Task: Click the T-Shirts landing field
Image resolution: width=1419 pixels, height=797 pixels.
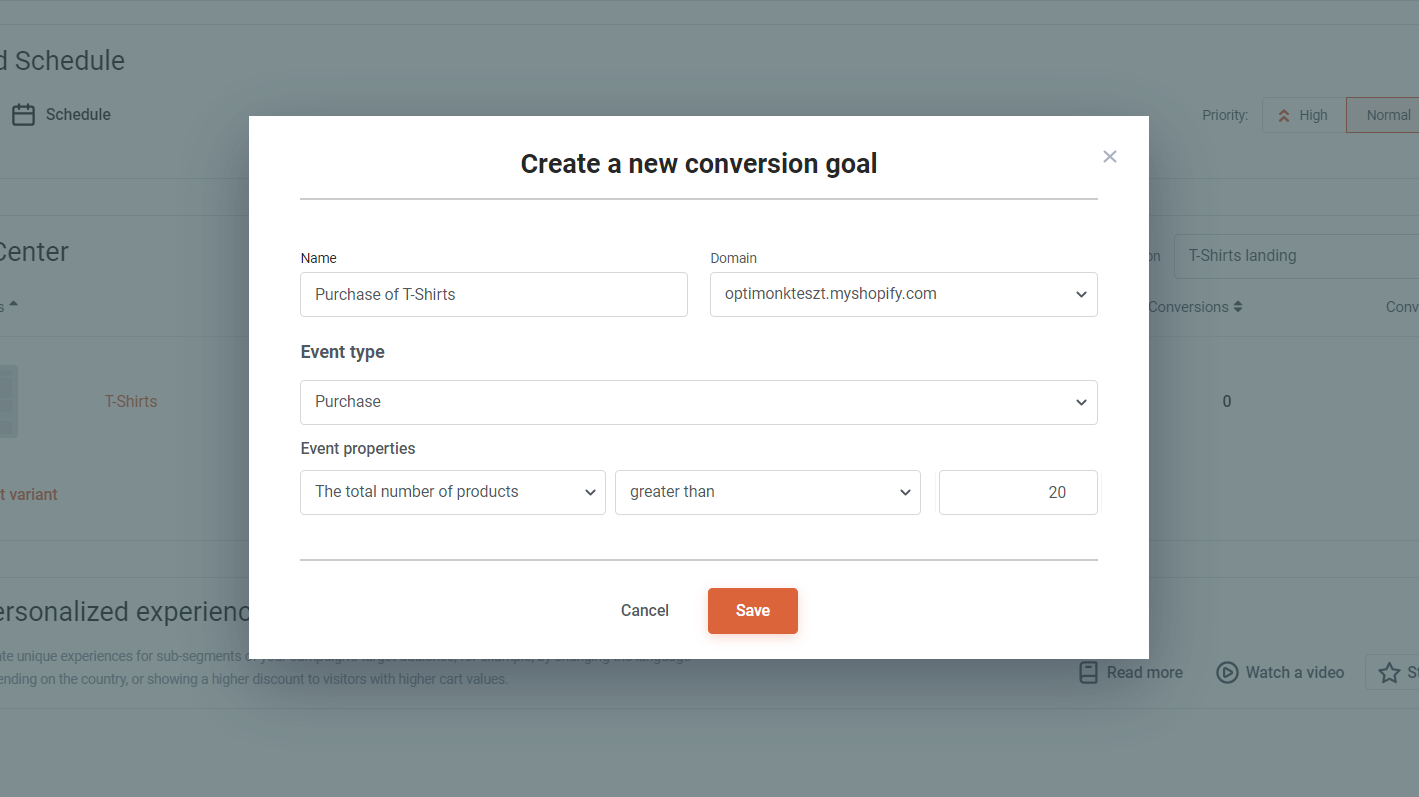Action: coord(1296,256)
